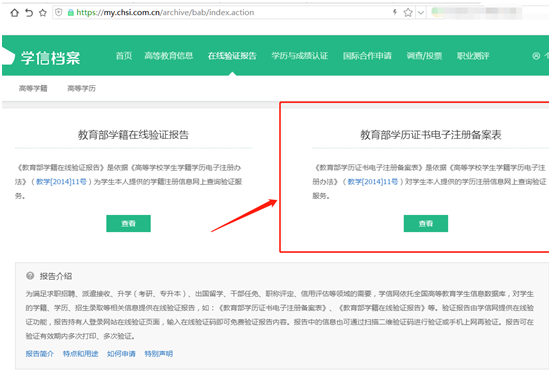Screen dimensions: 549x376
Task: Expand the address bar dropdown arrow
Action: [x=421, y=13]
